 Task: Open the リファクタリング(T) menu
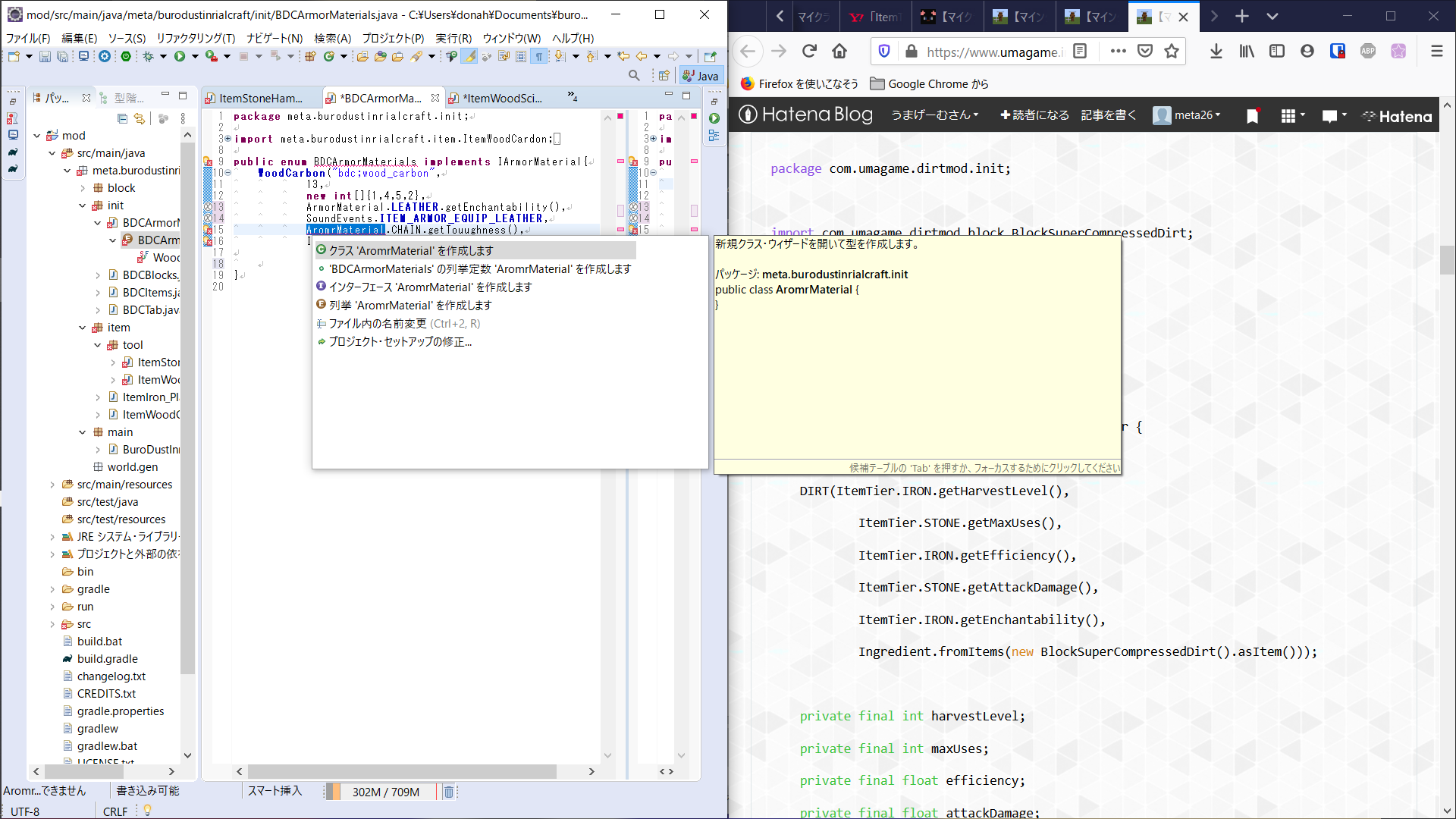(196, 38)
